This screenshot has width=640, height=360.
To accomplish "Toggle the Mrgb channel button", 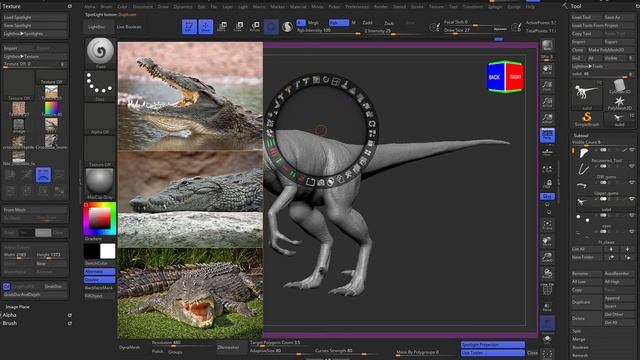I will [313, 23].
